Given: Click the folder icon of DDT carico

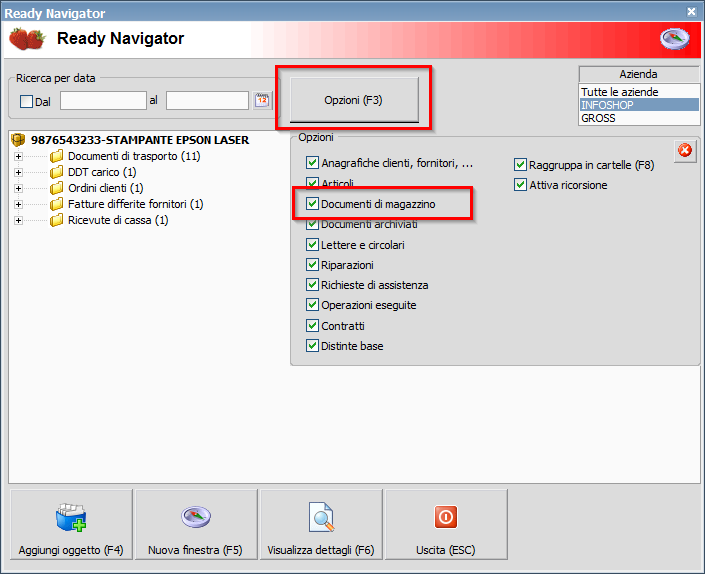Looking at the screenshot, I should 56,172.
